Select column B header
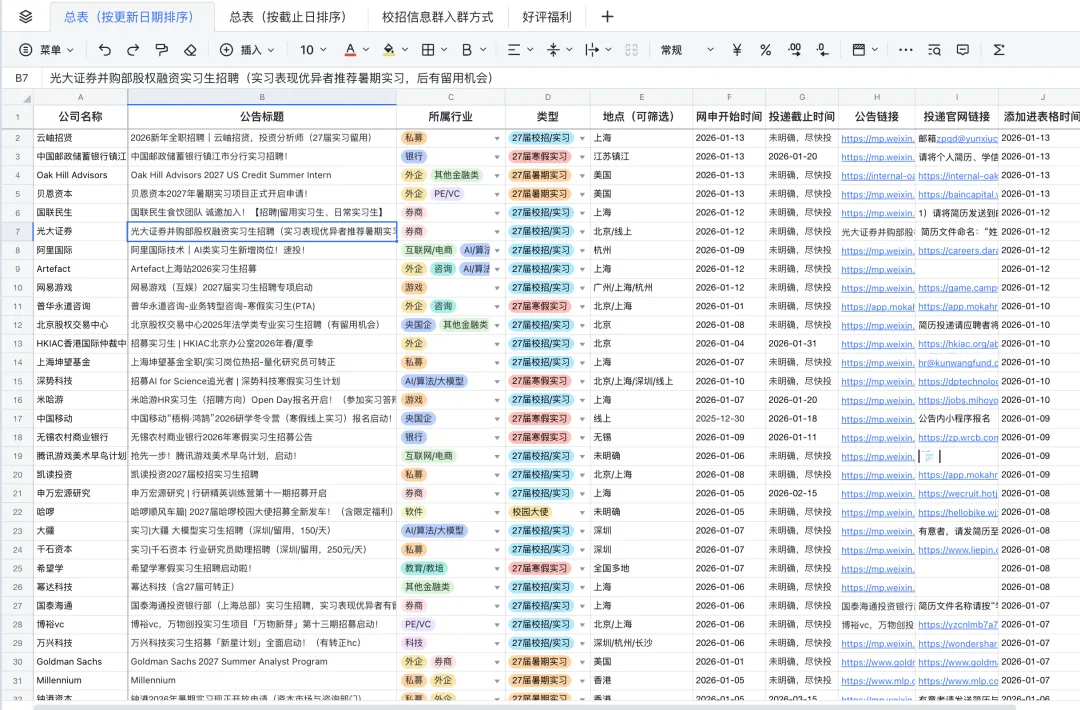The image size is (1080, 710). click(x=262, y=97)
